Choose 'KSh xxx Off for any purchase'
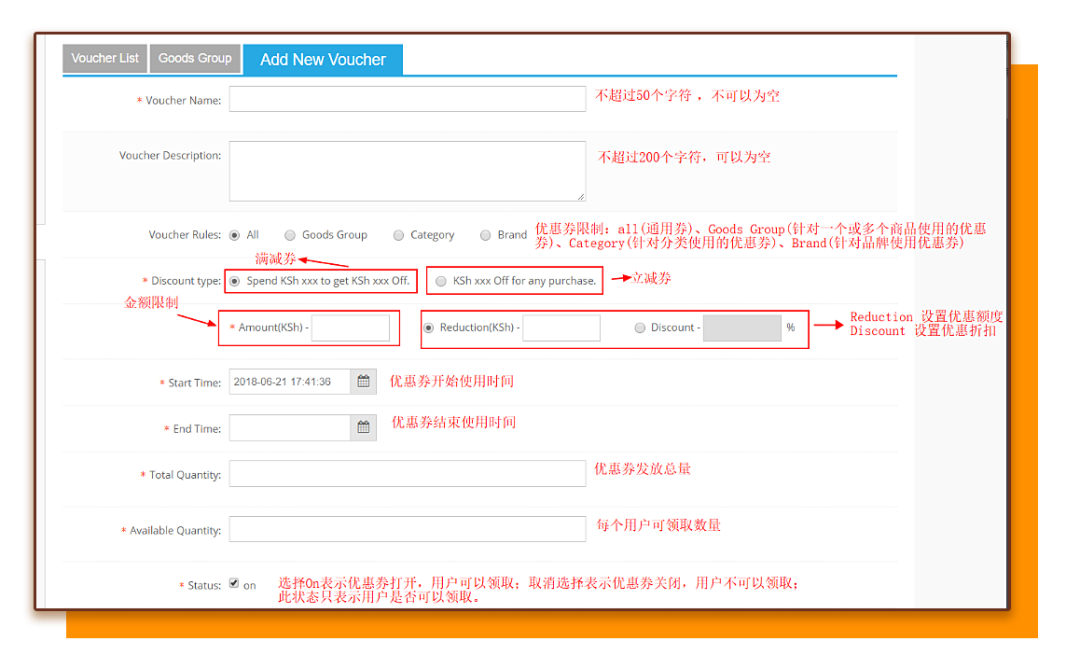 (x=441, y=281)
